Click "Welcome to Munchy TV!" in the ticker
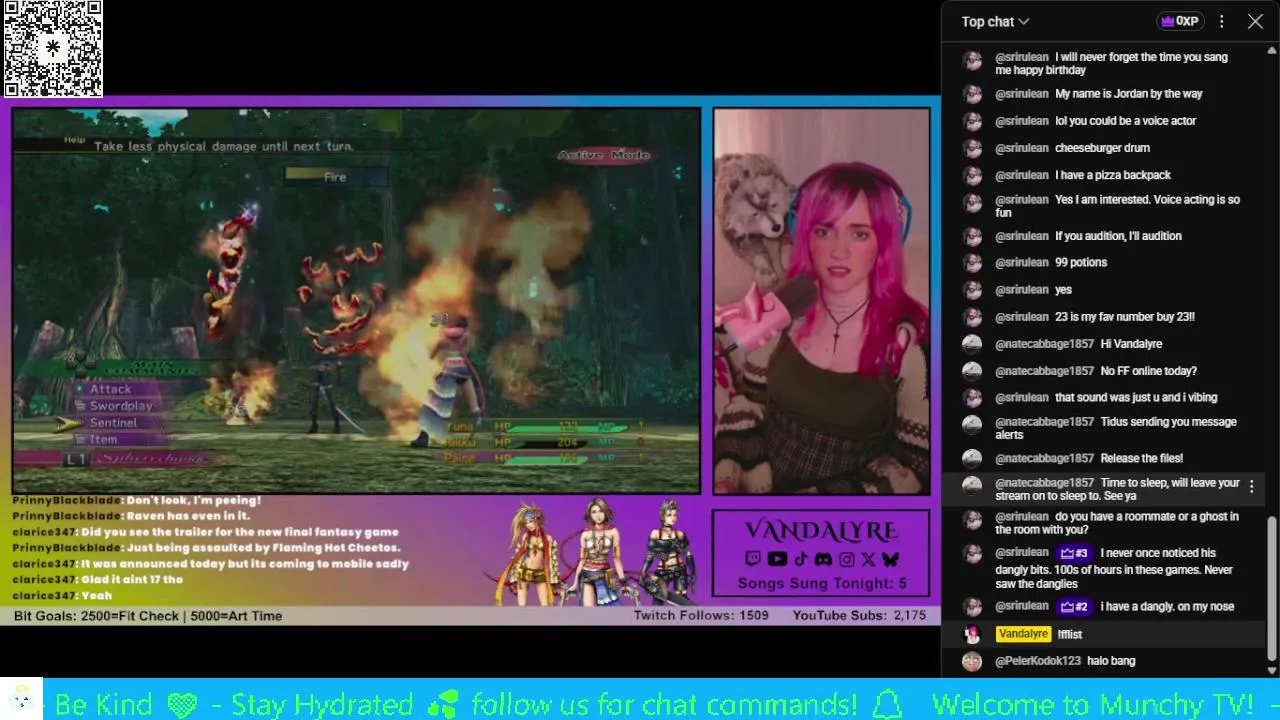 (1092, 703)
